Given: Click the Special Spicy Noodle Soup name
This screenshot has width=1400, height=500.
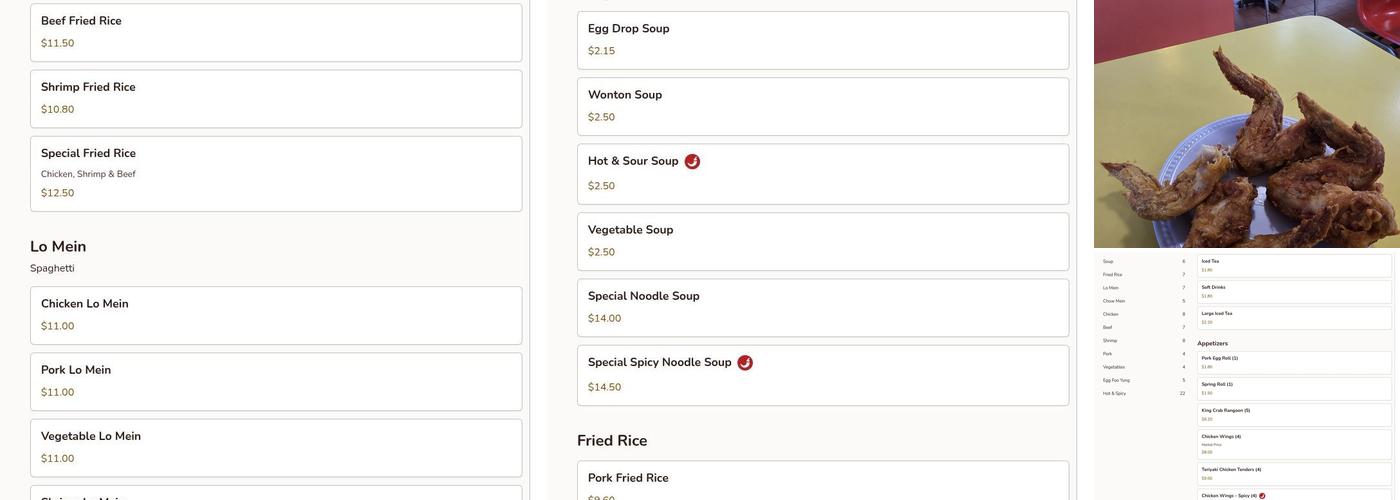Looking at the screenshot, I should [659, 363].
